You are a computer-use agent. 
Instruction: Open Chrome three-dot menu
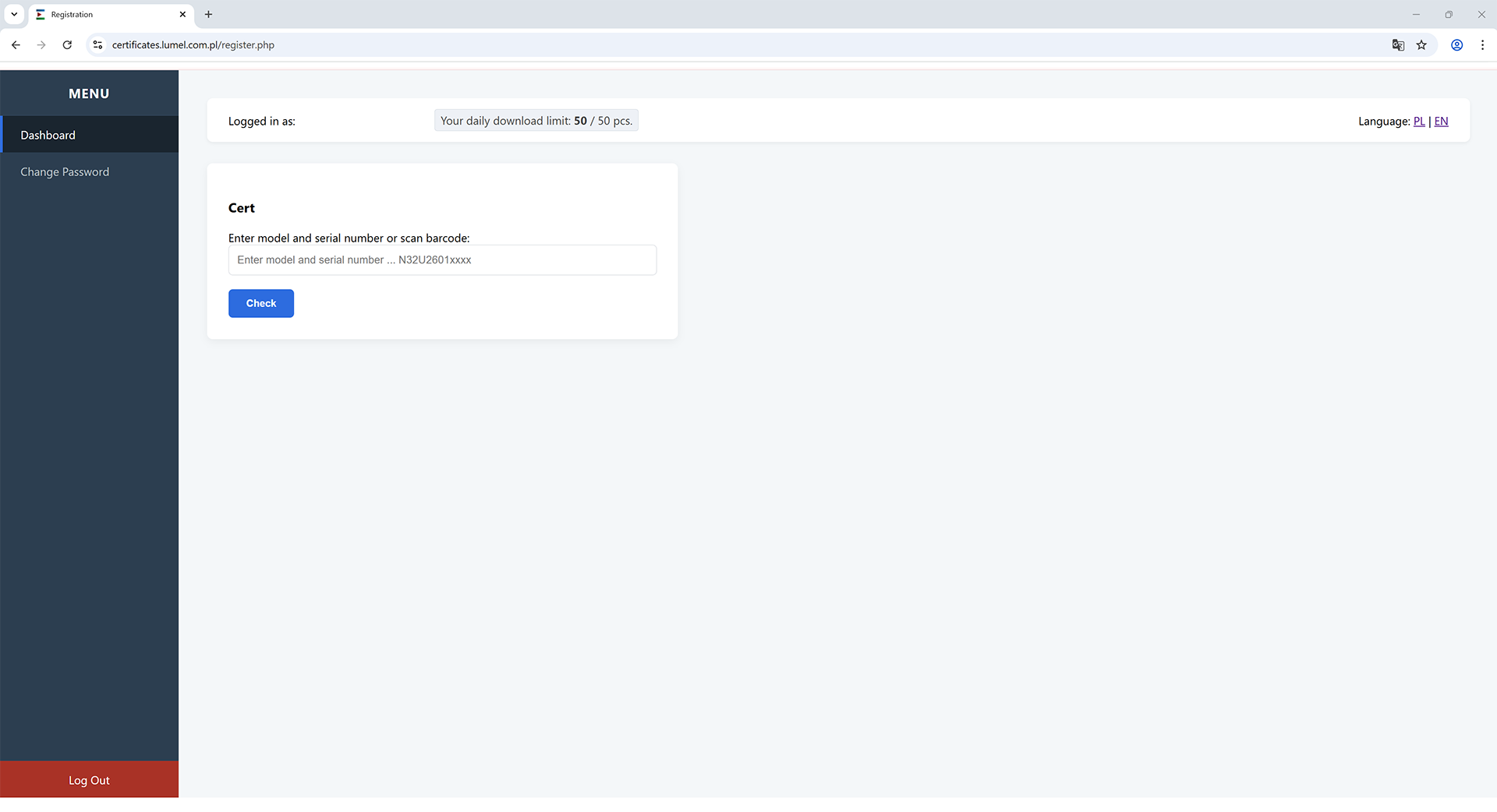[1482, 45]
